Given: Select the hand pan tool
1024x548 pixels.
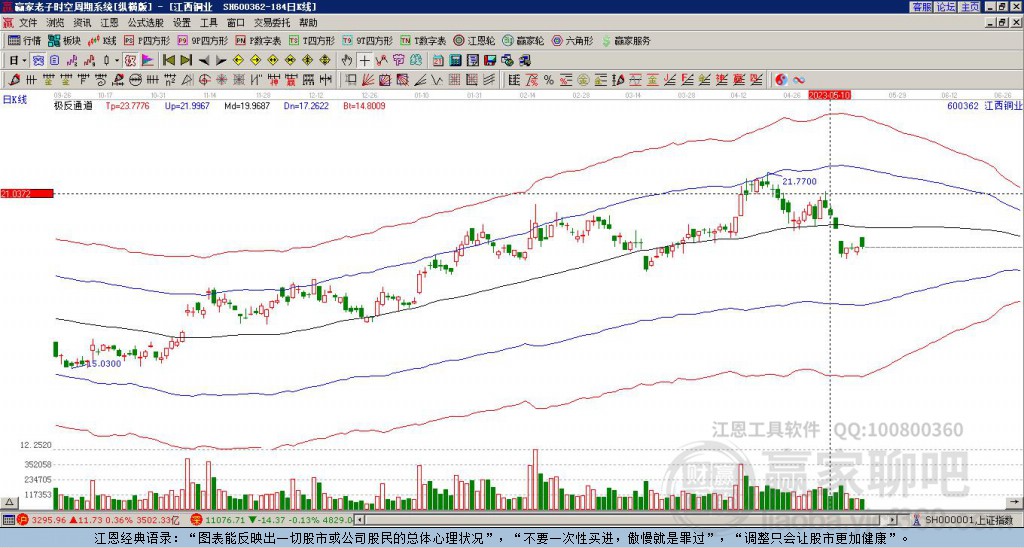Looking at the screenshot, I should [x=346, y=60].
